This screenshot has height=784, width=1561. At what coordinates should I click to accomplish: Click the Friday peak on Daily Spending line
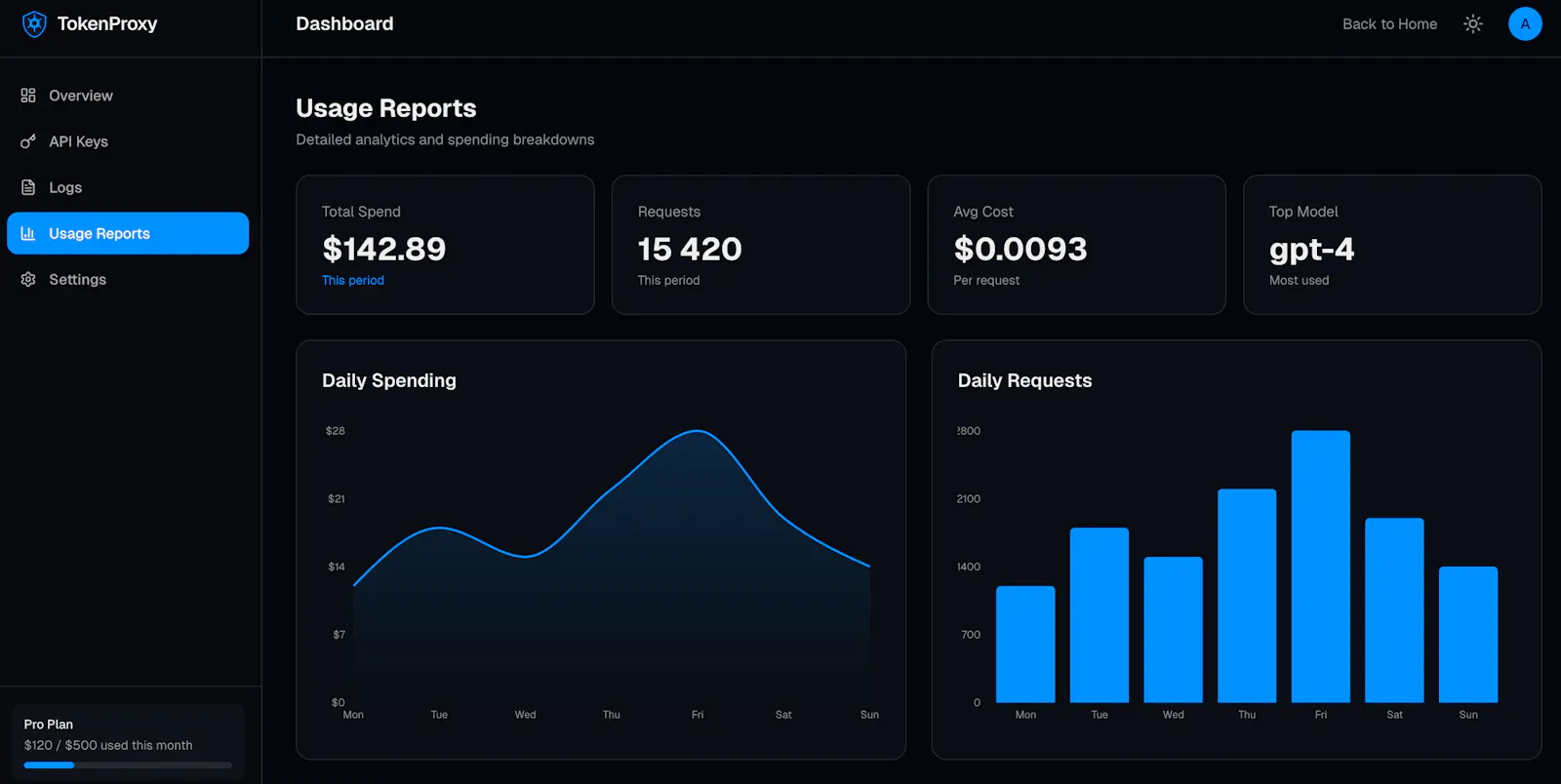[x=698, y=431]
